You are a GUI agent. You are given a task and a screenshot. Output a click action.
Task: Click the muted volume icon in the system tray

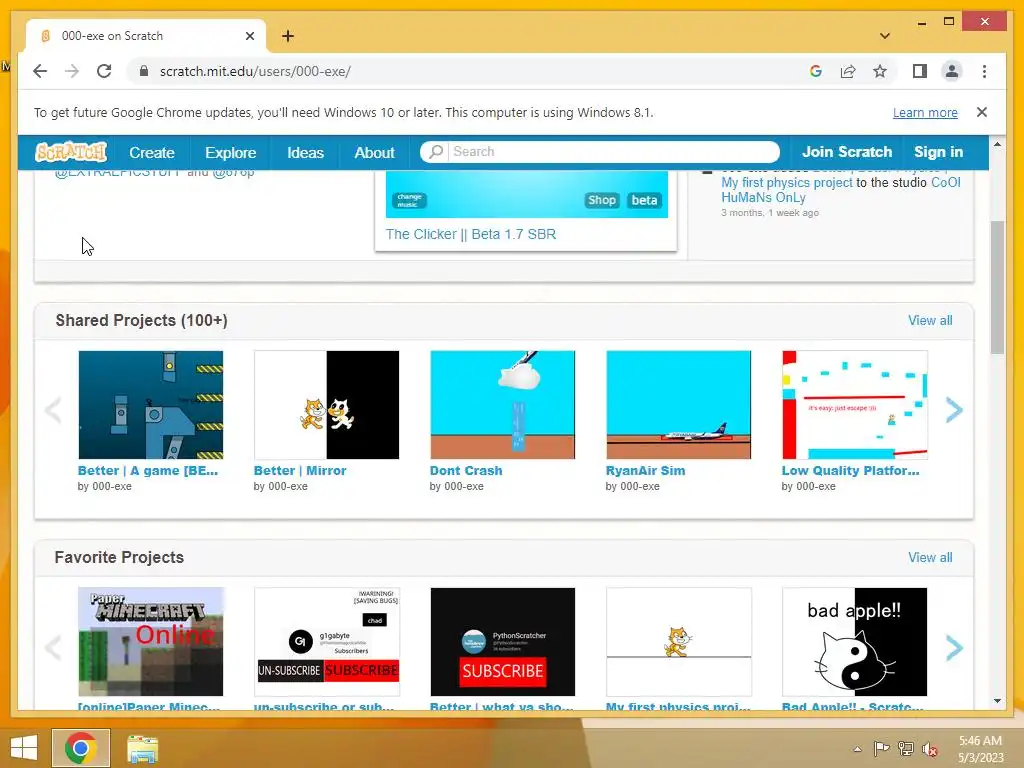[930, 749]
